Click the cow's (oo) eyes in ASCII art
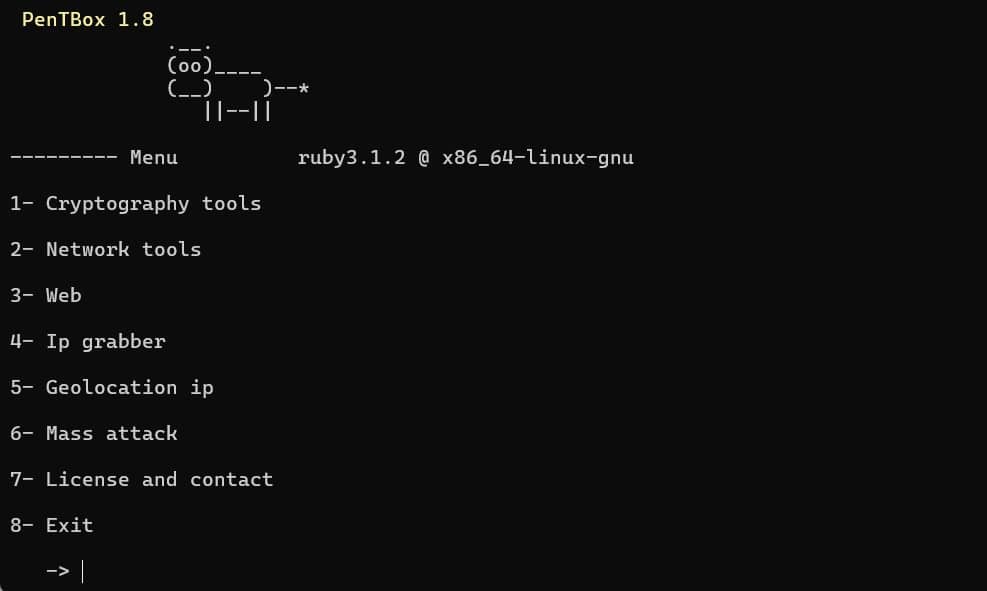 click(189, 65)
